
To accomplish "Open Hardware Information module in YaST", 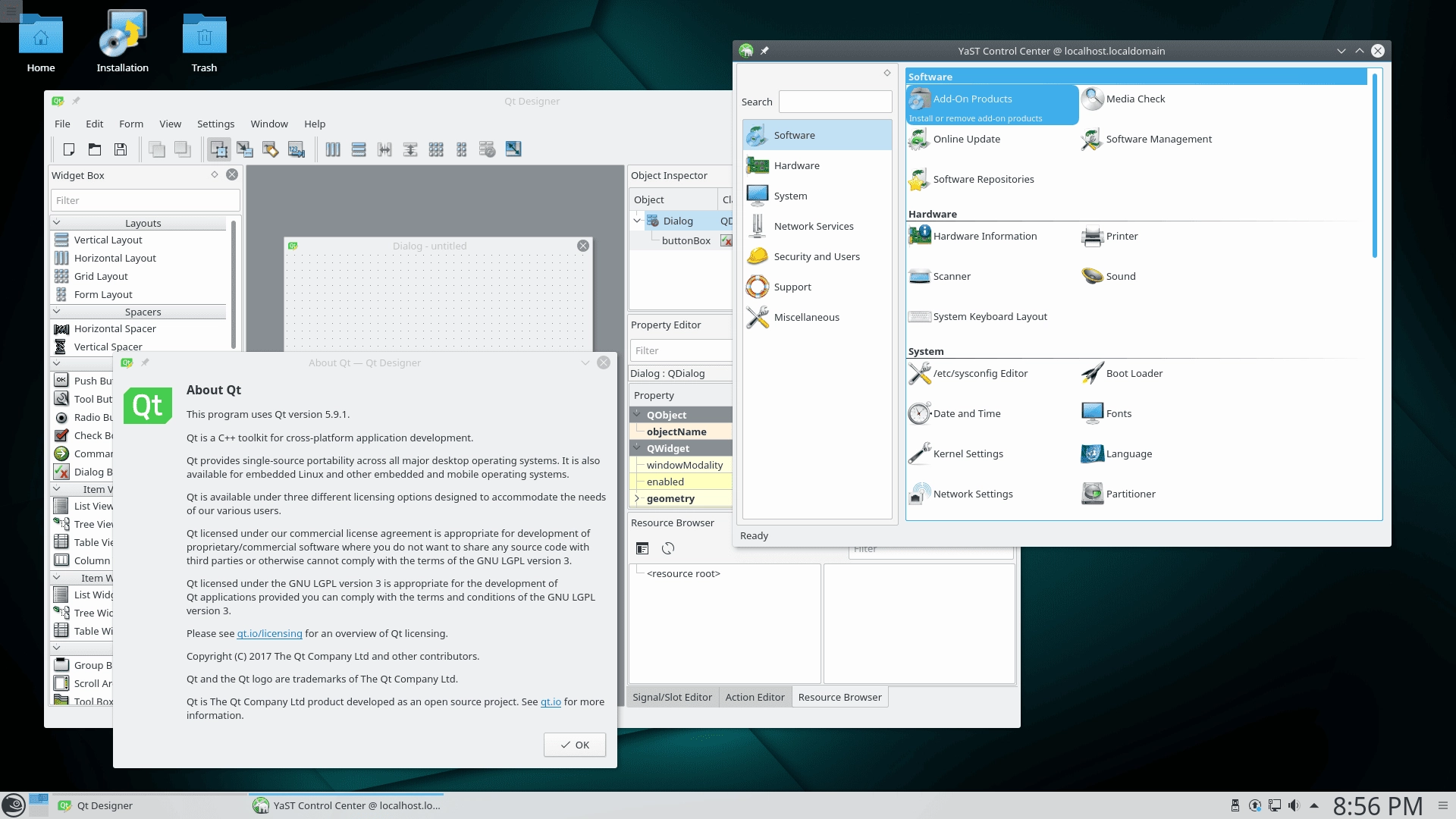I will [x=973, y=236].
